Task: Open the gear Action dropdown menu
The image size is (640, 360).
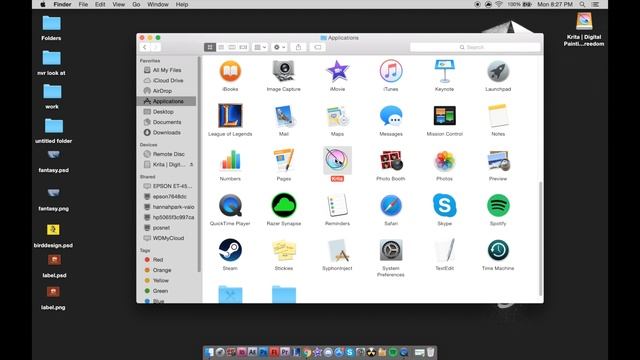Action: tap(279, 47)
